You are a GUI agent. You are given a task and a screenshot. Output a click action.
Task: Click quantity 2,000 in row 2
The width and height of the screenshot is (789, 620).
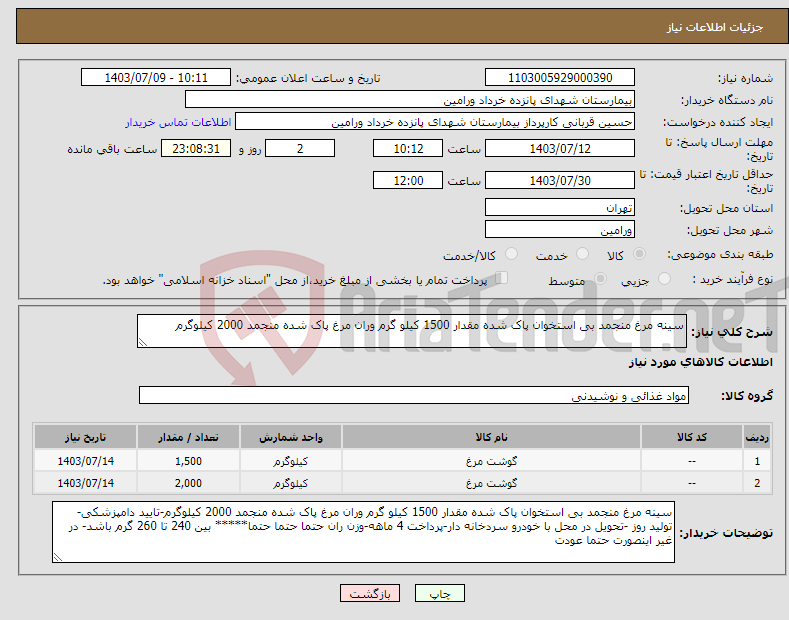[x=188, y=483]
